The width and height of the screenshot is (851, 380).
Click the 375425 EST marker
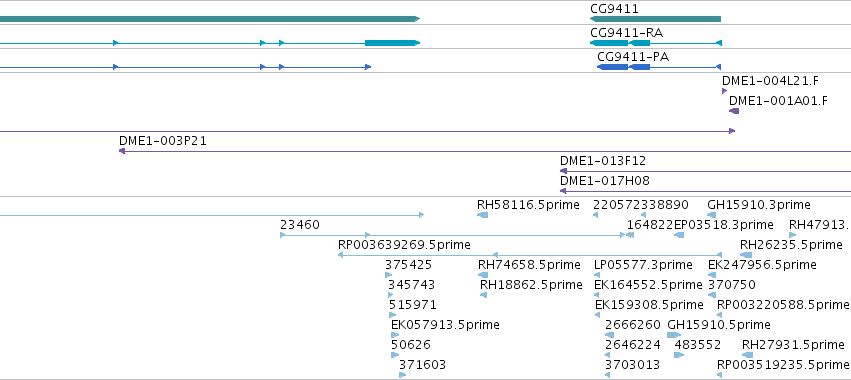tap(388, 275)
